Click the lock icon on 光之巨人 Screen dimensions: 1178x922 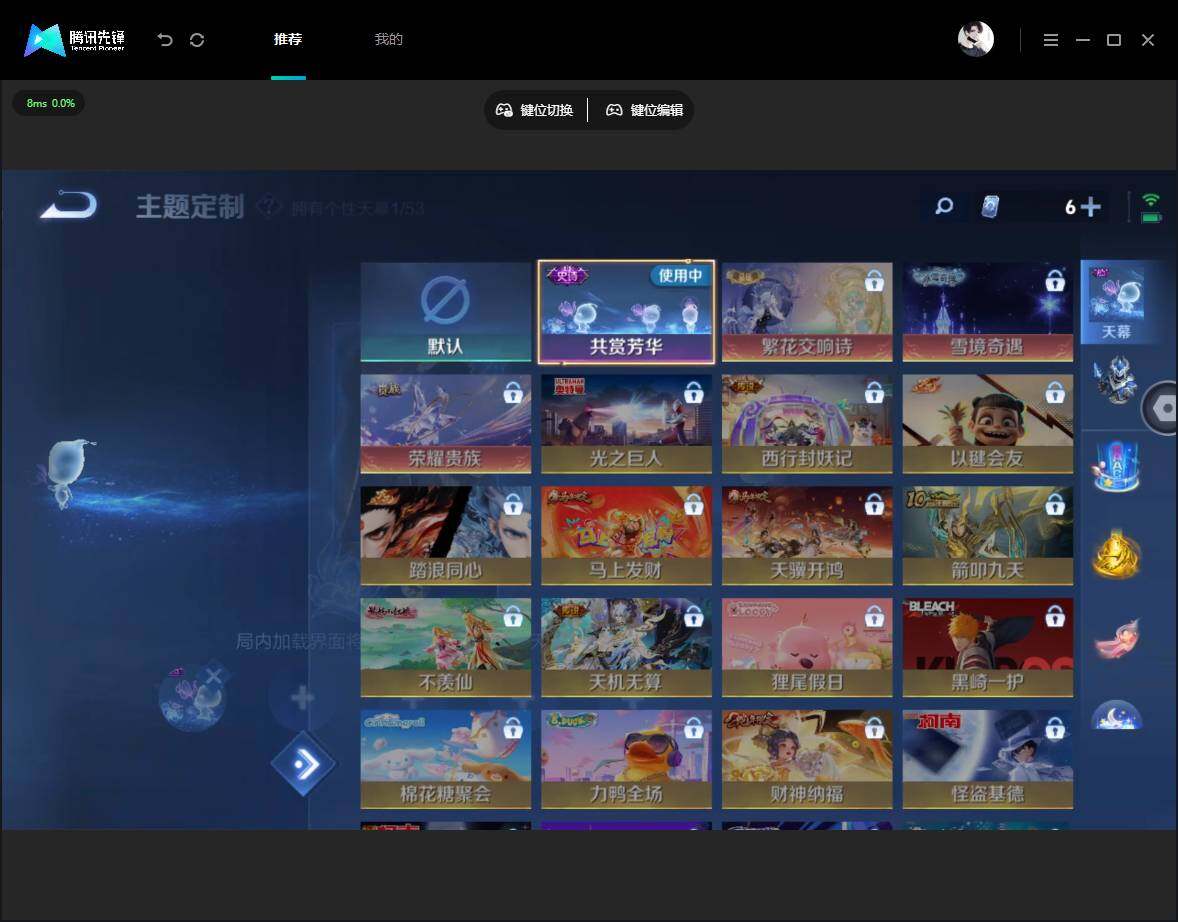coord(693,392)
